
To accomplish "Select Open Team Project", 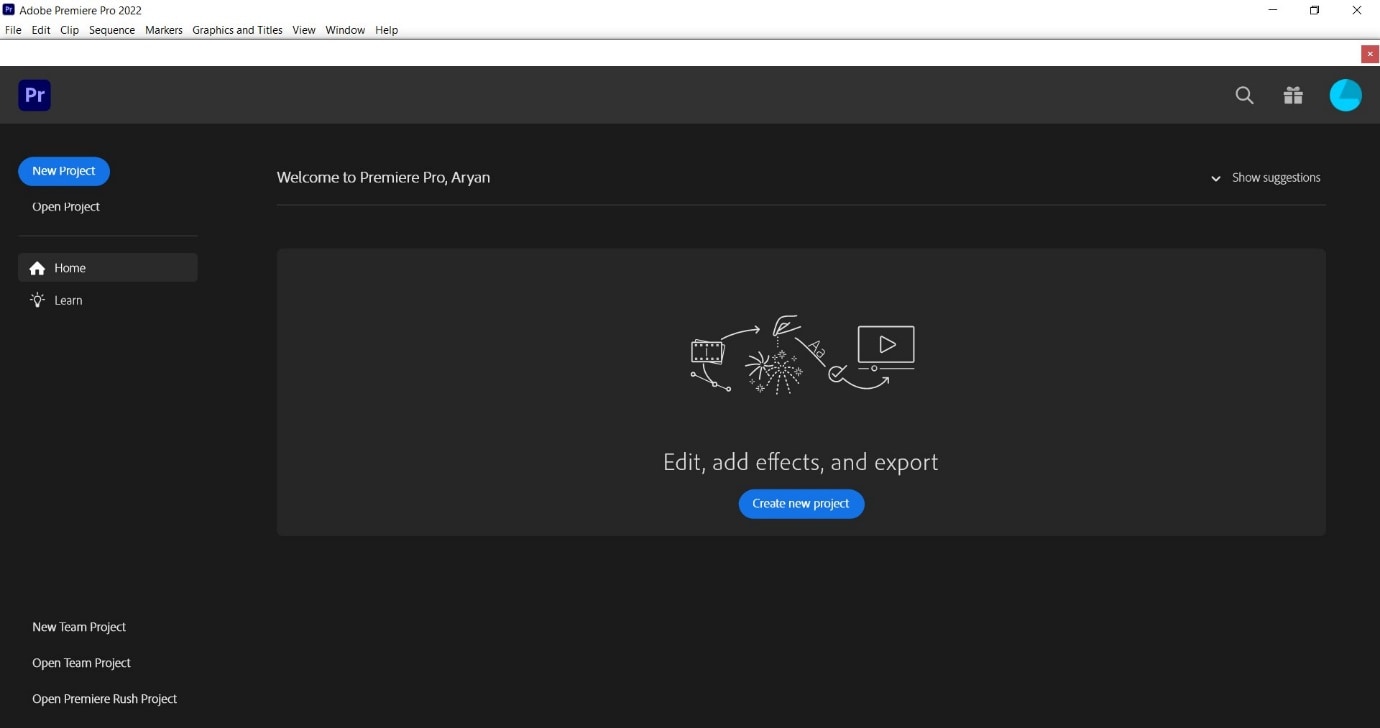I will click(x=81, y=663).
